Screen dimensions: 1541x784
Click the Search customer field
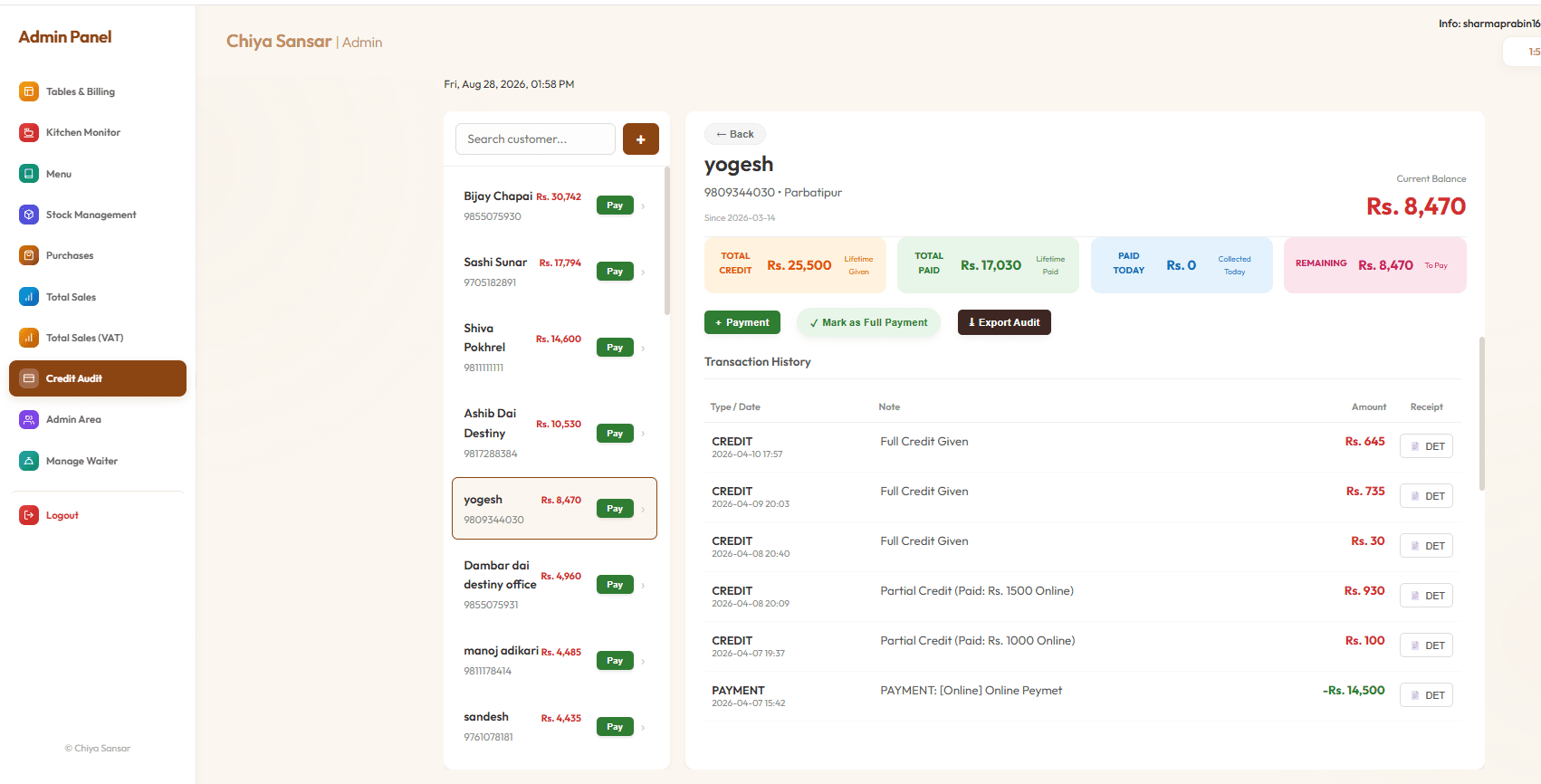(535, 139)
